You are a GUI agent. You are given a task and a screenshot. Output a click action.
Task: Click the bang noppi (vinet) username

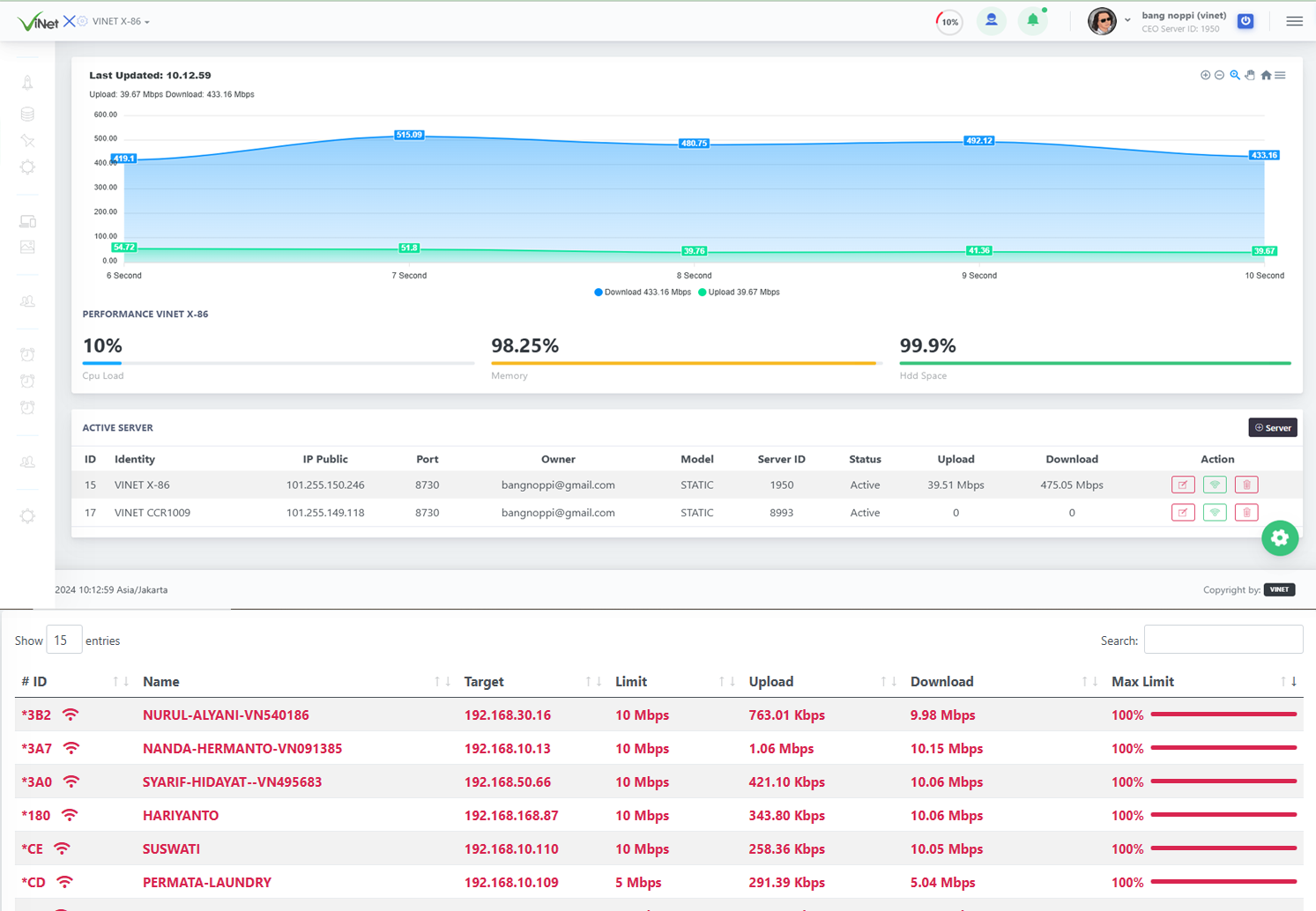[x=1184, y=15]
